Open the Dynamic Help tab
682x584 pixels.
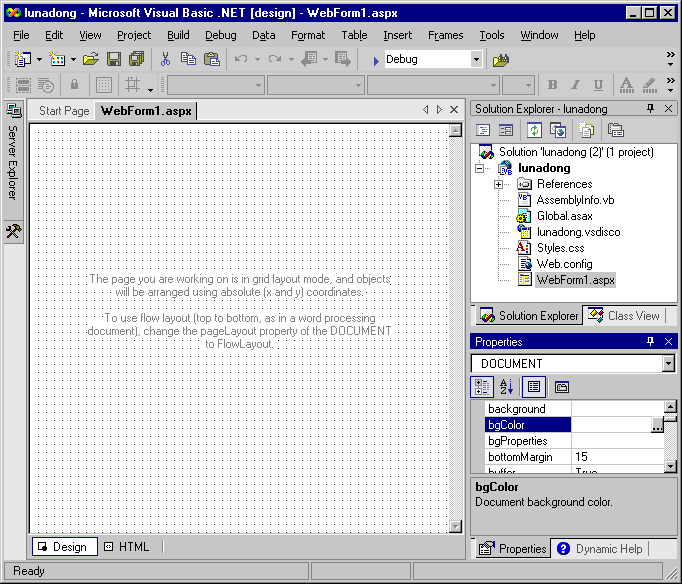pos(601,549)
